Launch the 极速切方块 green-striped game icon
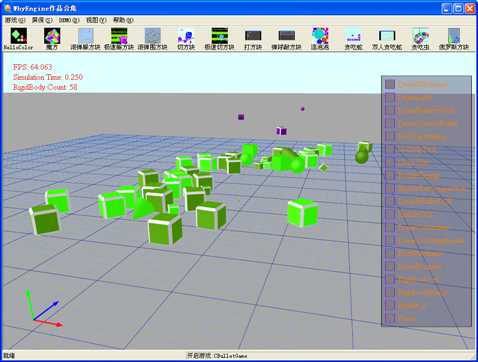 tap(220, 36)
